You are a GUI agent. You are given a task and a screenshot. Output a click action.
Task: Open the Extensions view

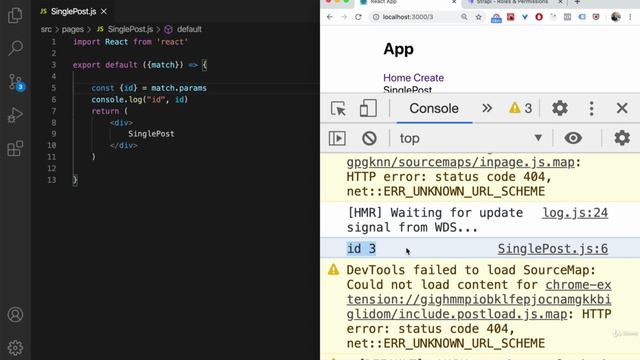point(15,148)
